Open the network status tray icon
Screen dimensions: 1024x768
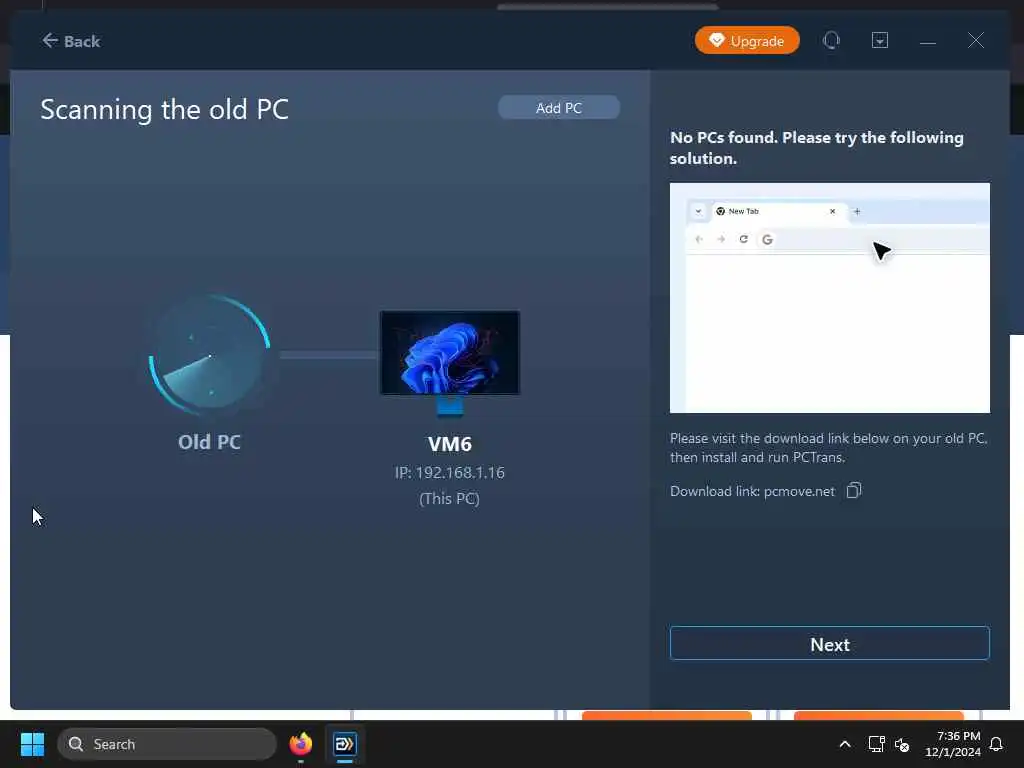point(876,744)
